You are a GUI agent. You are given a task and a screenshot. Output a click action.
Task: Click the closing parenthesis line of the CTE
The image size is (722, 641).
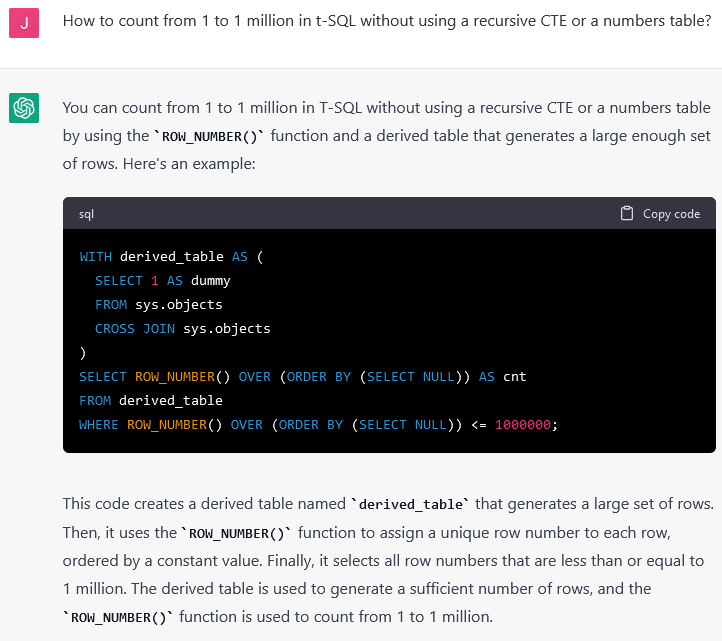83,352
